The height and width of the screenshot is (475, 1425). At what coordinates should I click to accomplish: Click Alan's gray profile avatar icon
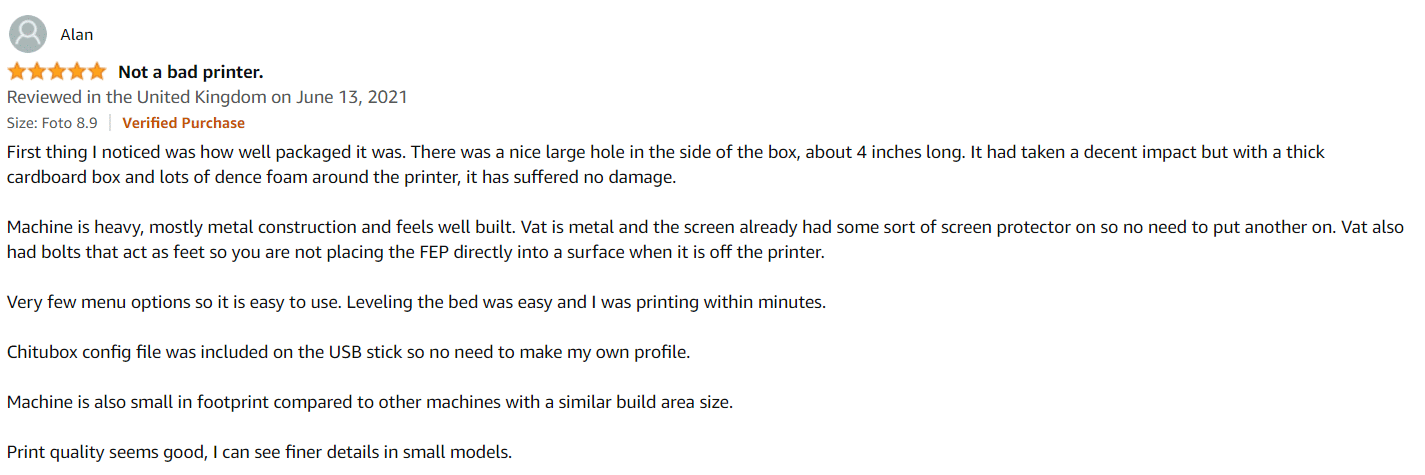(27, 34)
